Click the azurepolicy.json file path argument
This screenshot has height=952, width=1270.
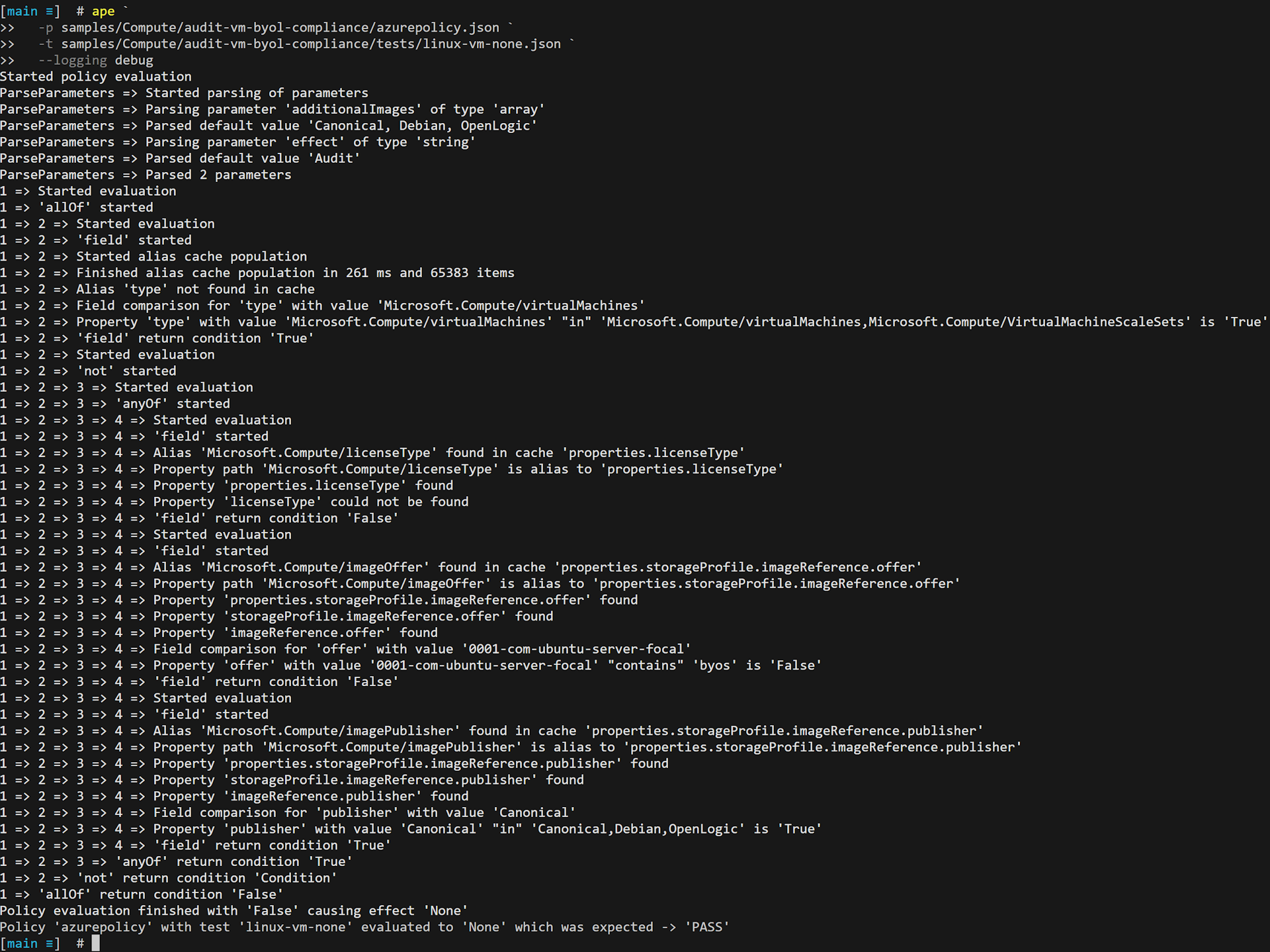[280, 28]
